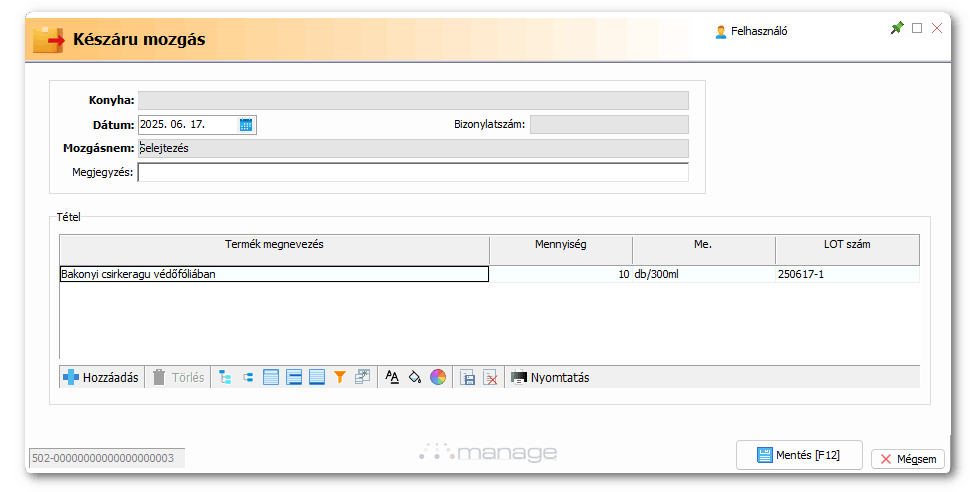Open the calendar date picker
The height and width of the screenshot is (492, 976).
point(247,125)
